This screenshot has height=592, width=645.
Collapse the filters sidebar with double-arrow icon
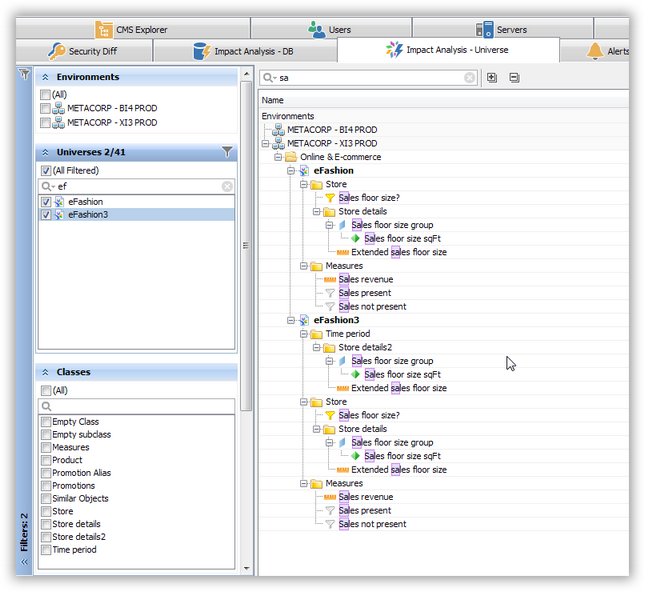click(x=24, y=562)
